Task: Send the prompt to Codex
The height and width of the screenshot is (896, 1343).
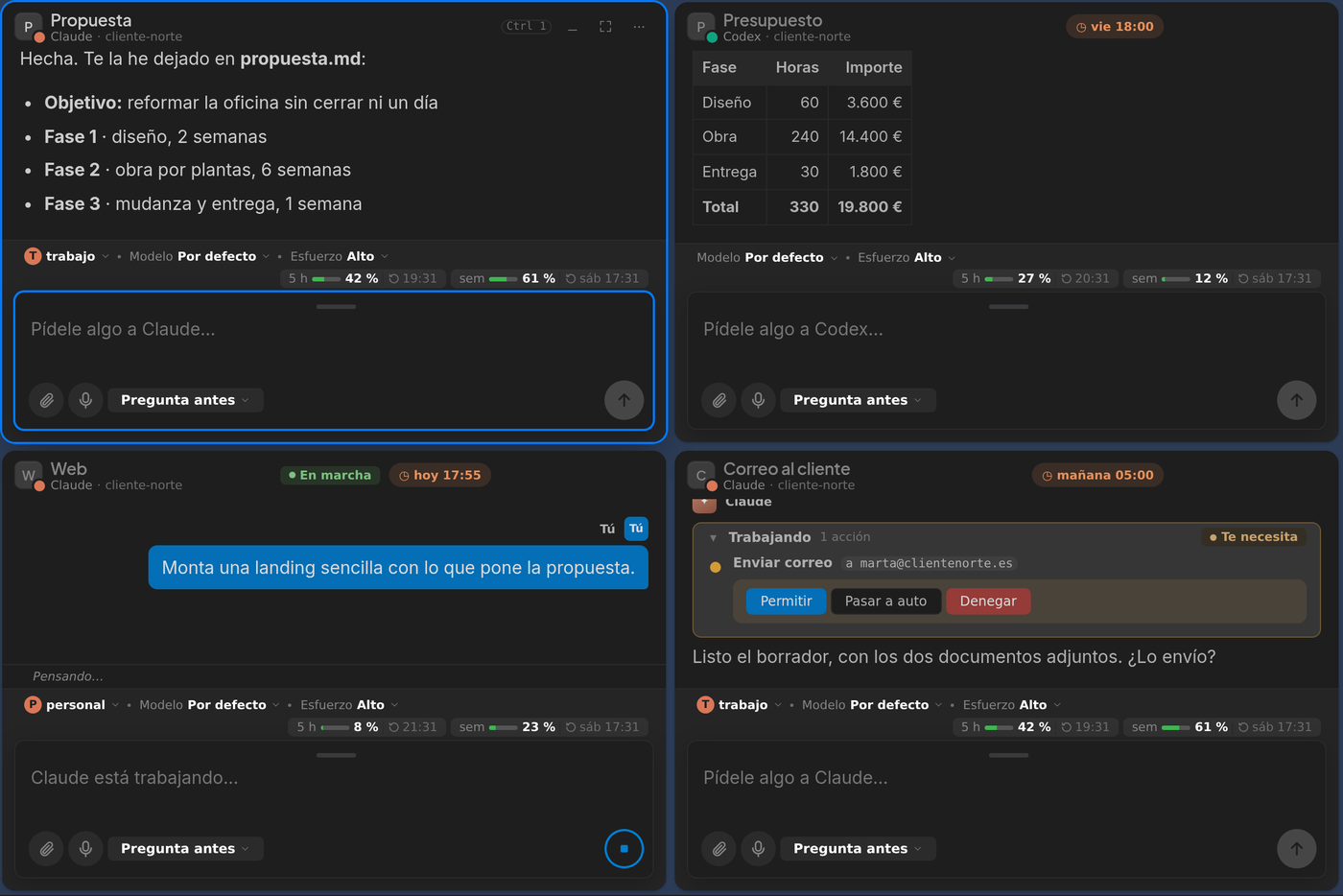Action: 1296,400
